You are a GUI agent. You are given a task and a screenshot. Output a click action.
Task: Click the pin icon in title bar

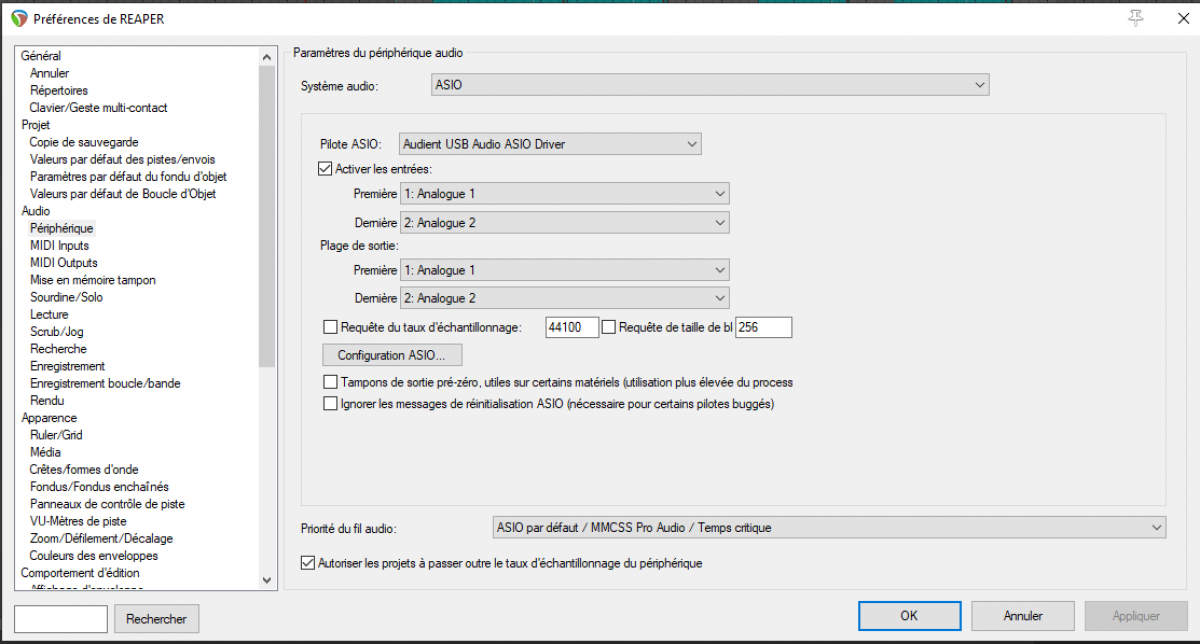tap(1136, 18)
